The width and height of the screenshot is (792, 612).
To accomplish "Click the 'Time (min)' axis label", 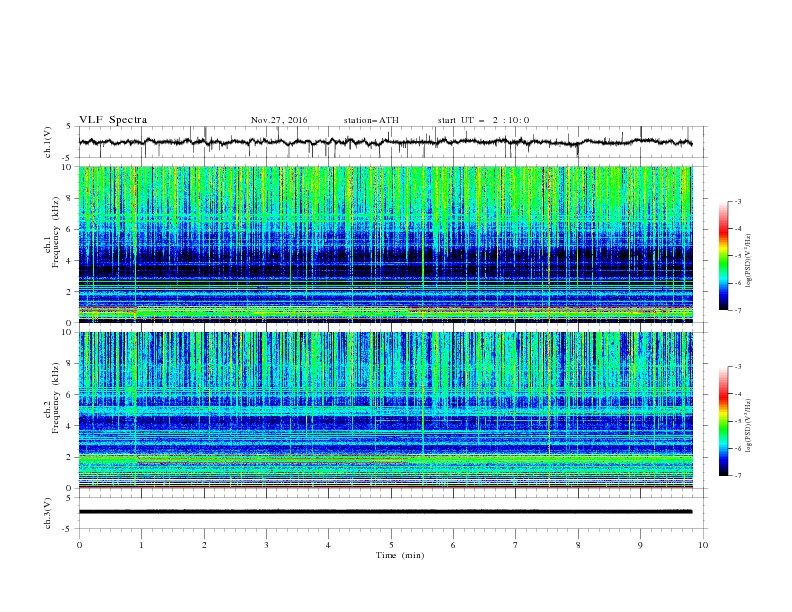I will 400,555.
